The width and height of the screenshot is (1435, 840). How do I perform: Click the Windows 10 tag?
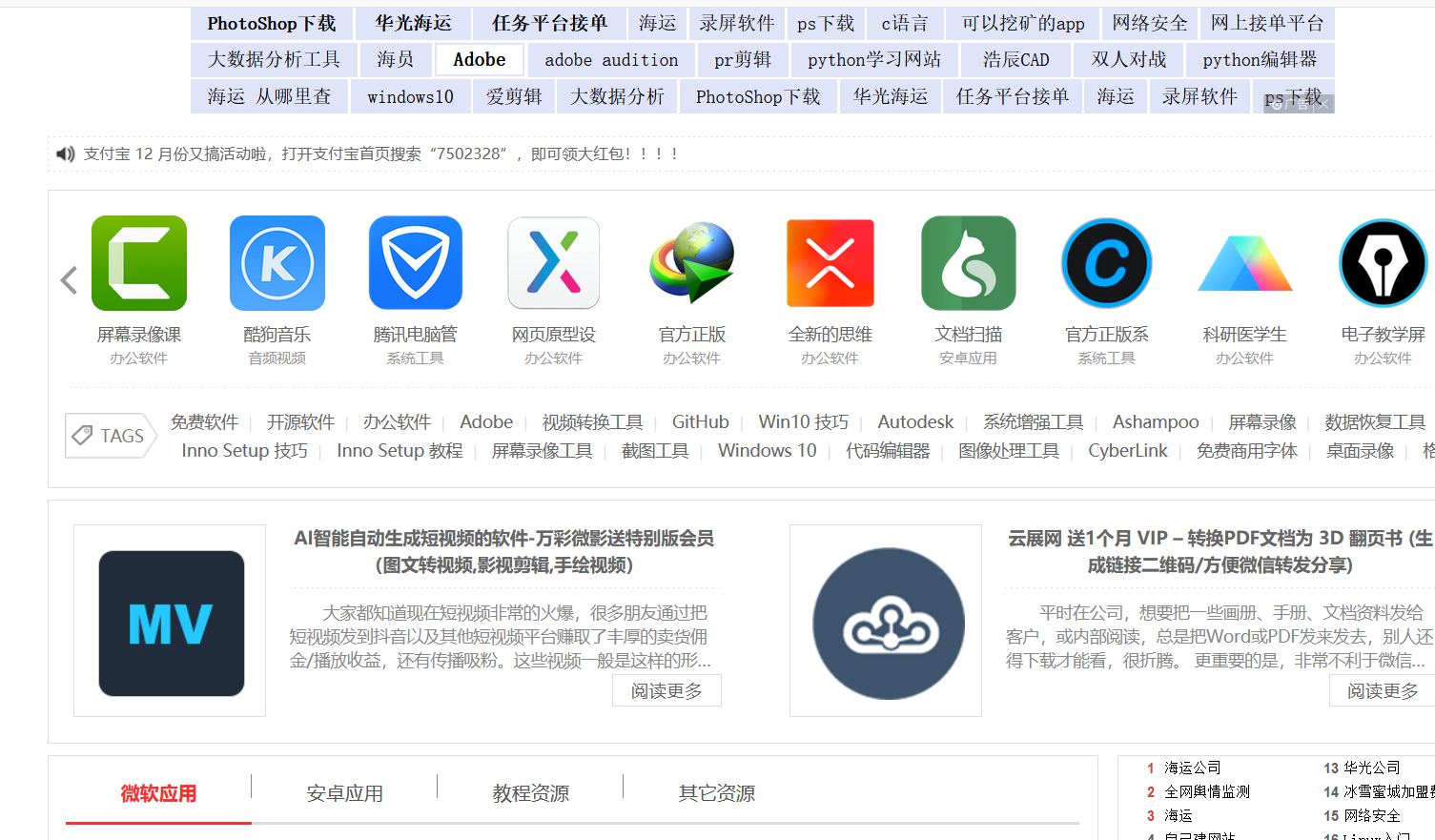point(768,450)
